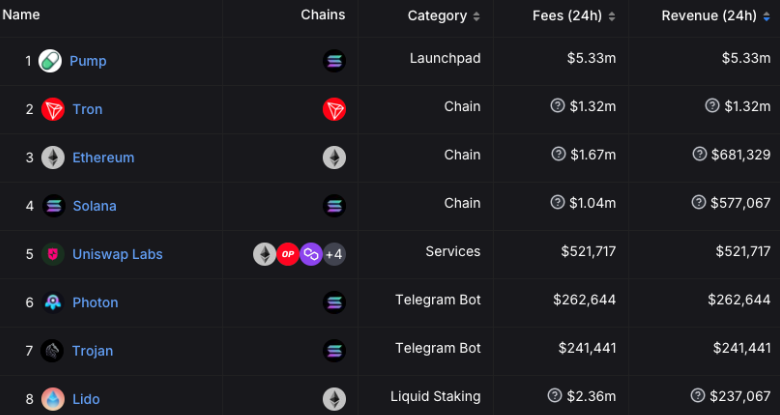Click the Tron logo beside its name

[x=53, y=109]
